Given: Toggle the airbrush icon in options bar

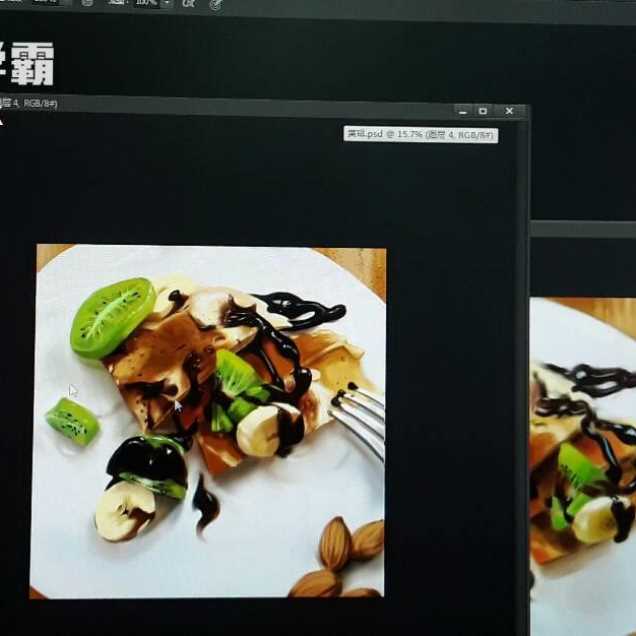Looking at the screenshot, I should coord(188,4).
